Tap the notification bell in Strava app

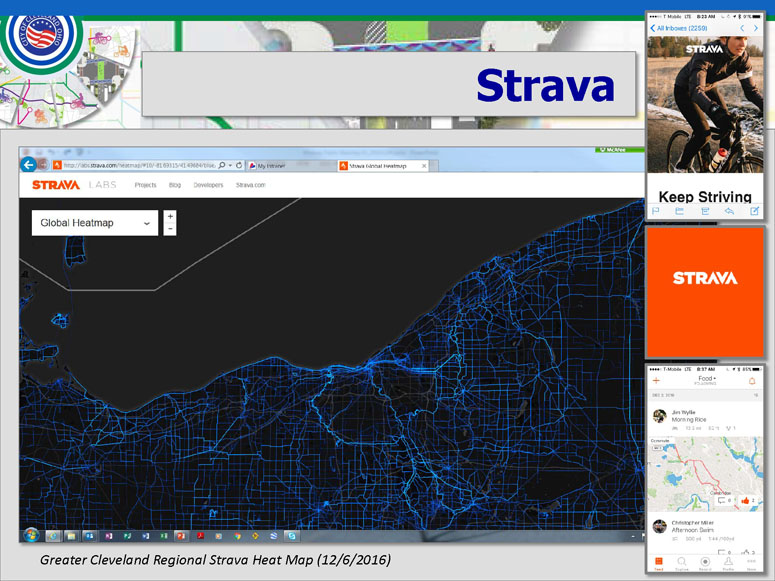[x=752, y=381]
